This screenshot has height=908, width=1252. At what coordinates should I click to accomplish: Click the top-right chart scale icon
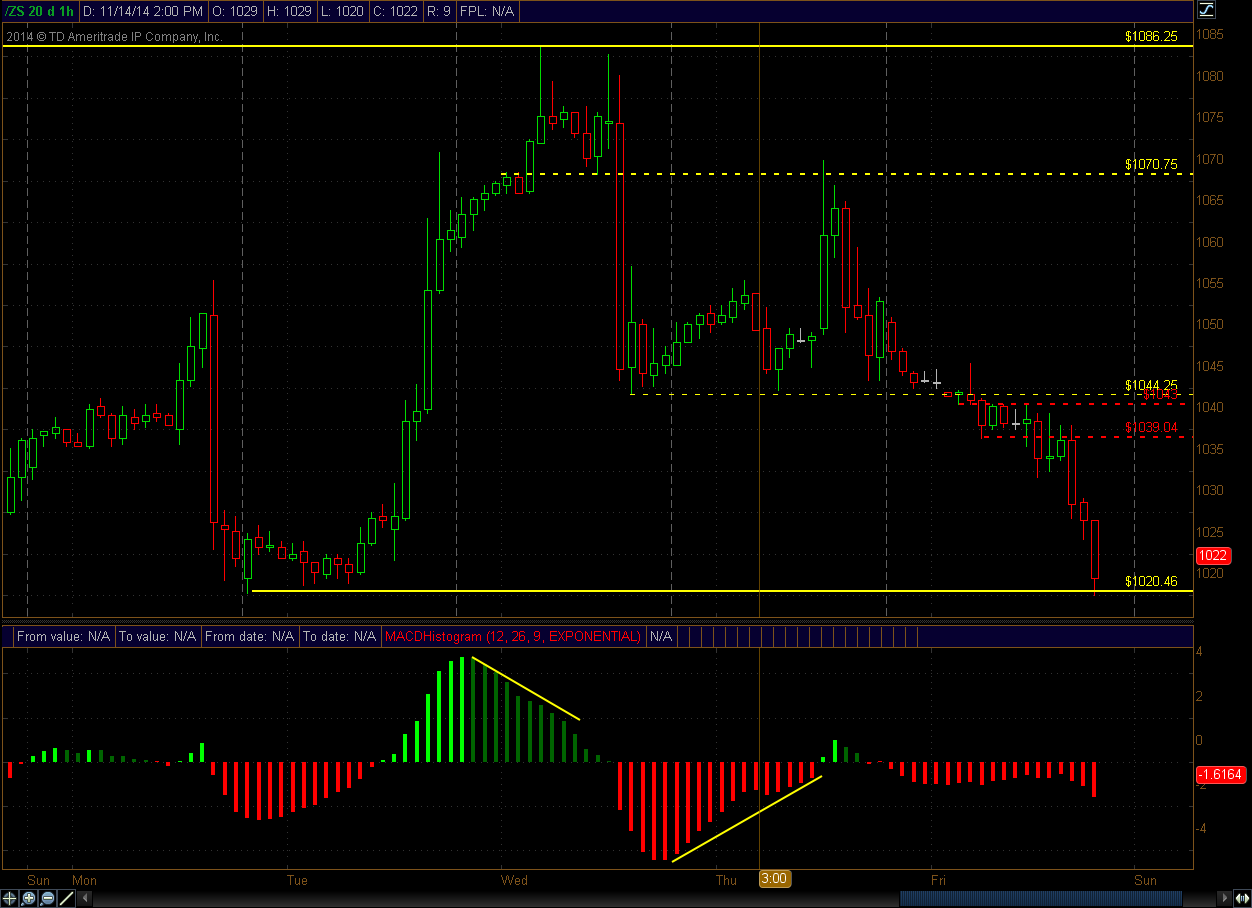[x=1207, y=10]
